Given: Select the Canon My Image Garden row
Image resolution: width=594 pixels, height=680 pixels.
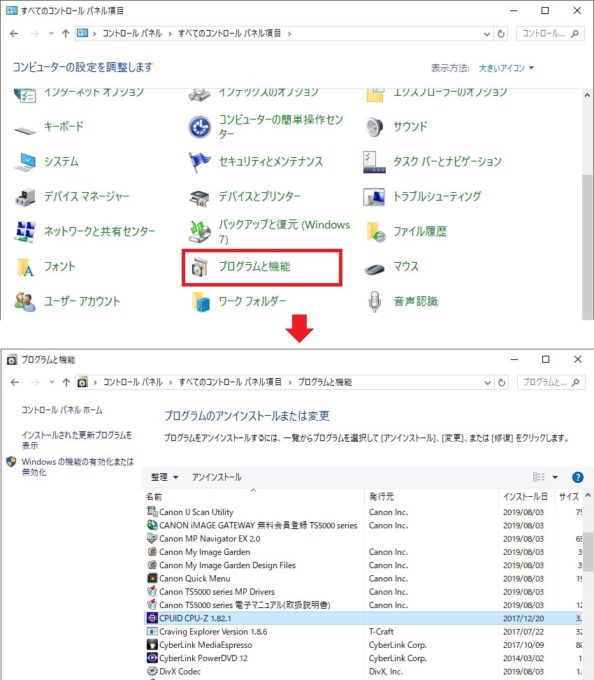Looking at the screenshot, I should pos(362,552).
